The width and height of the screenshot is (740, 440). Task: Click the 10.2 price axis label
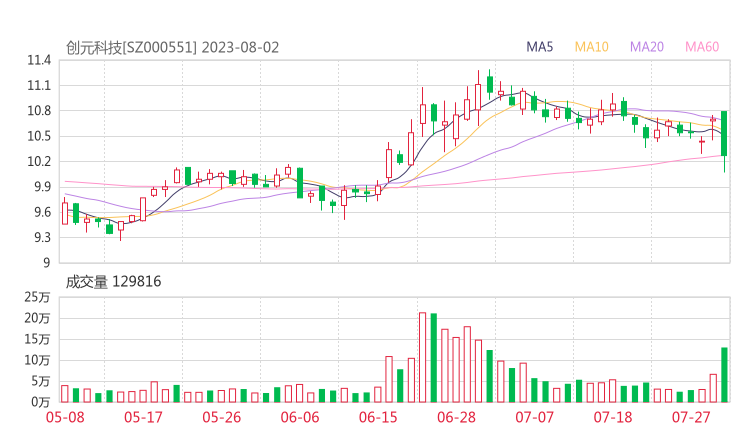[x=39, y=161]
